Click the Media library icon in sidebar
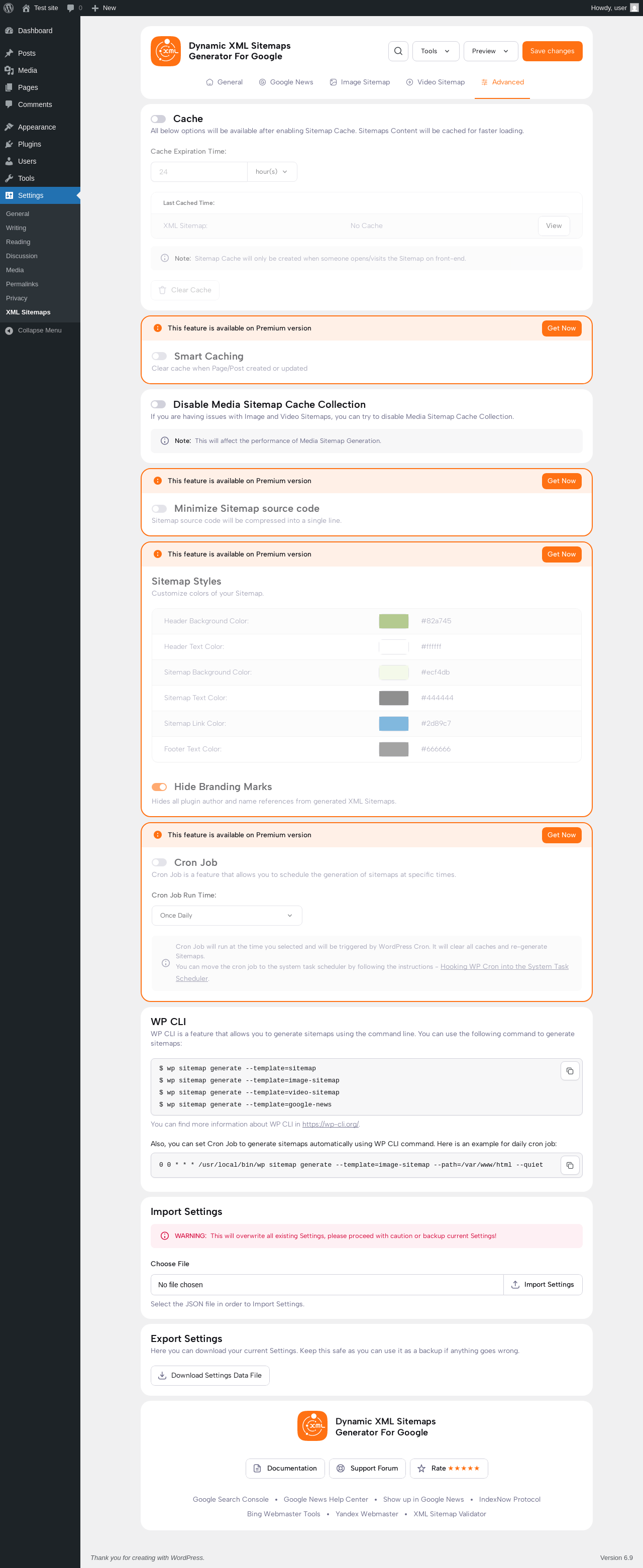The image size is (643, 1568). [9, 71]
